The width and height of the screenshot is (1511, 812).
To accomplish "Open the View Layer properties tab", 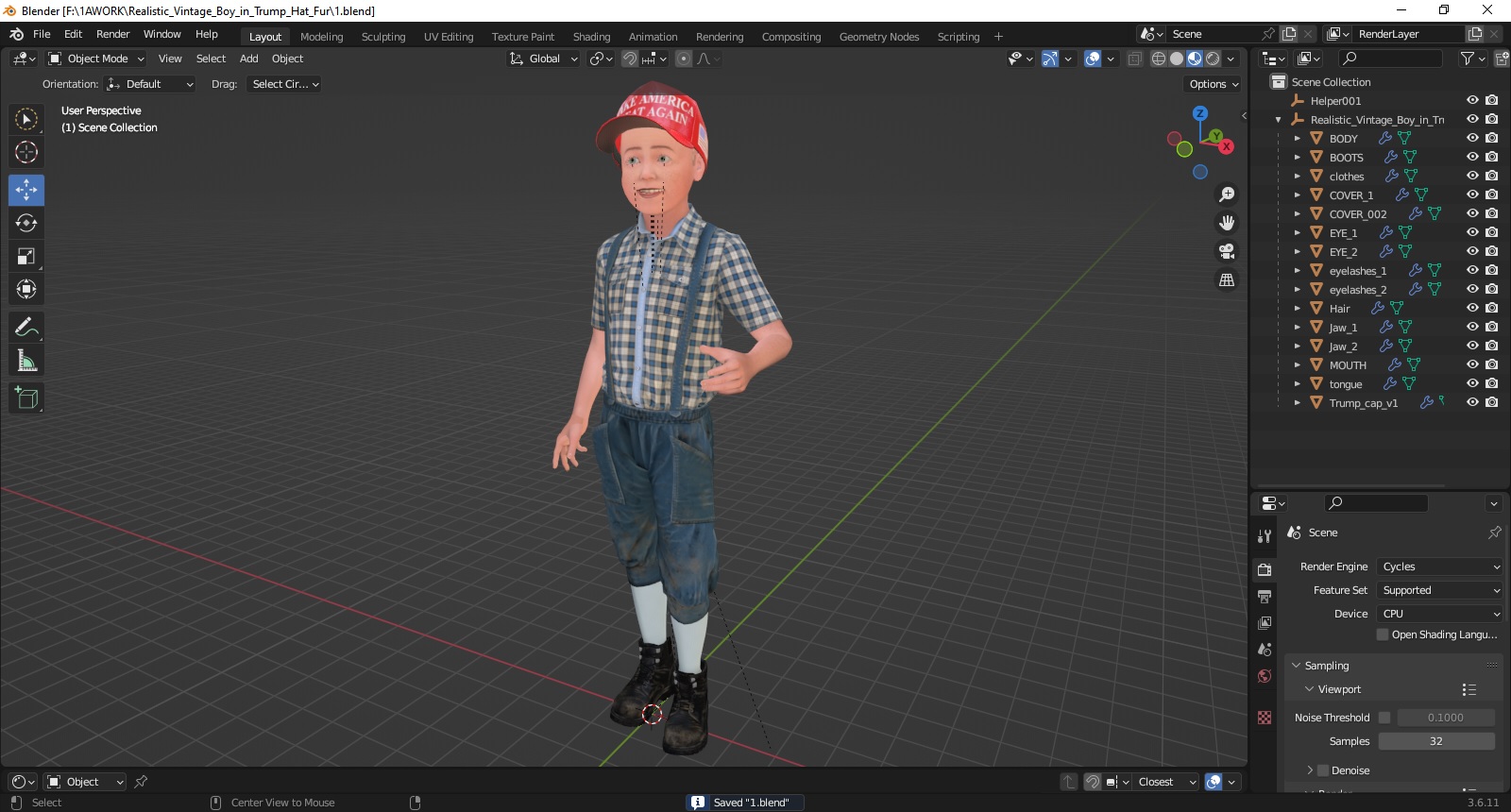I will click(x=1265, y=623).
